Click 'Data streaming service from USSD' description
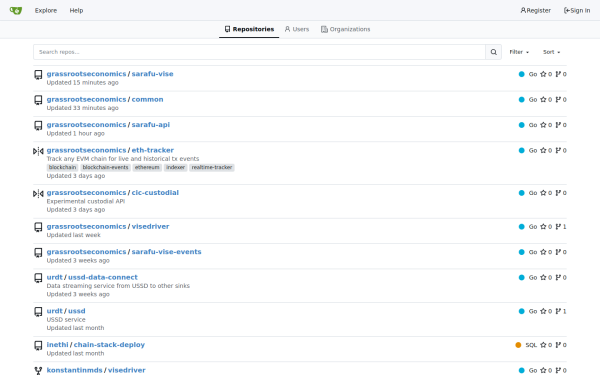 click(x=118, y=286)
